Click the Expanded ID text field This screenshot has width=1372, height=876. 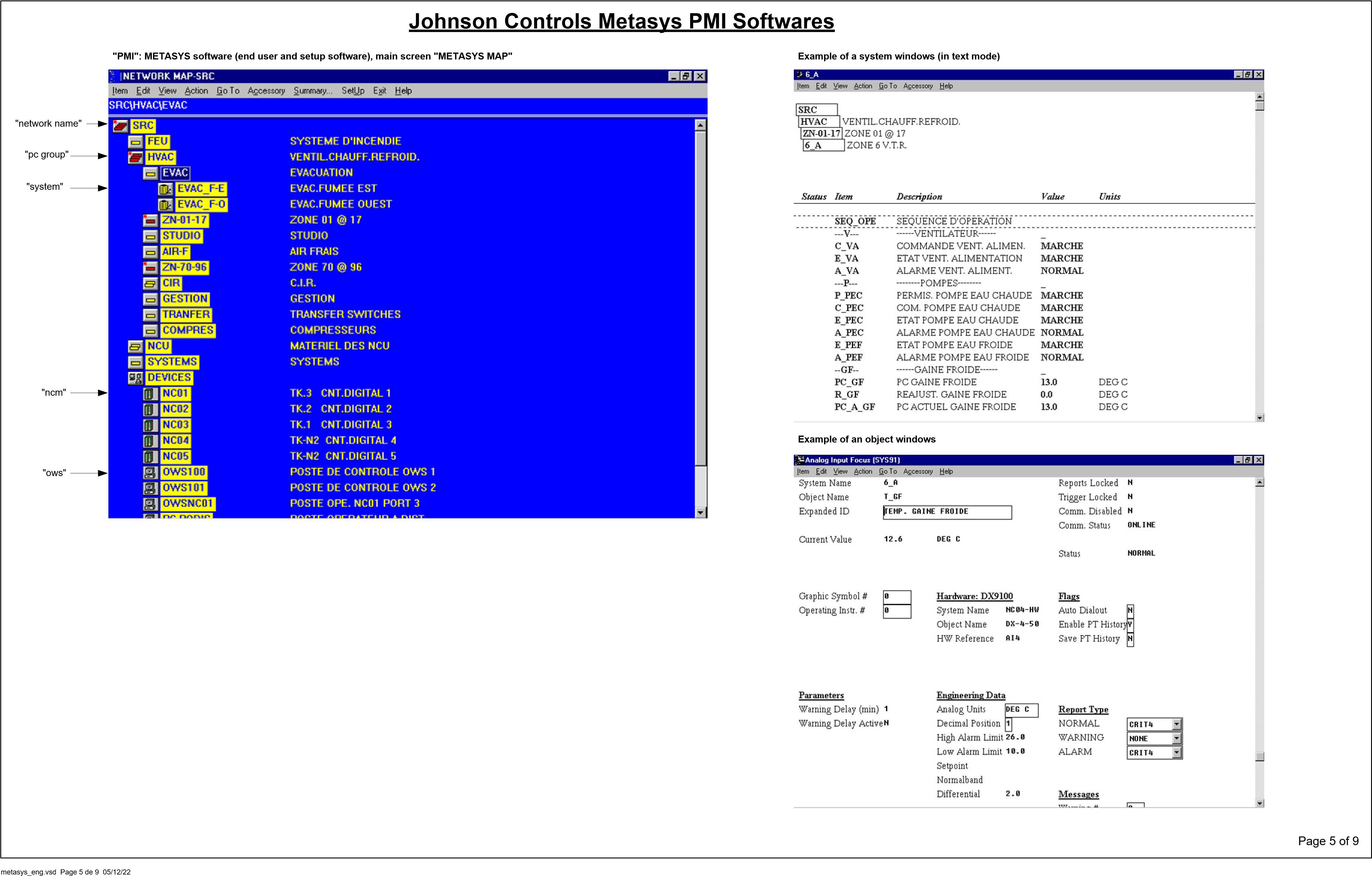(x=947, y=512)
